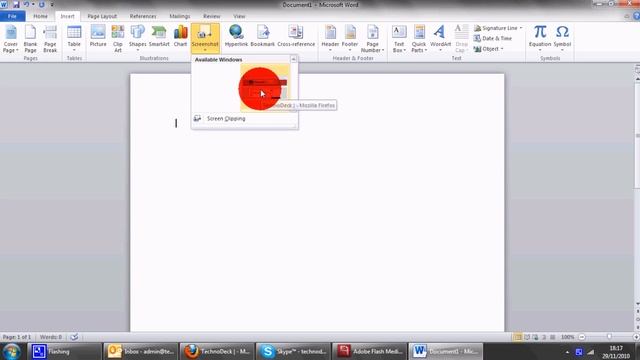Insert a Text Box
The width and height of the screenshot is (640, 360).
[399, 39]
